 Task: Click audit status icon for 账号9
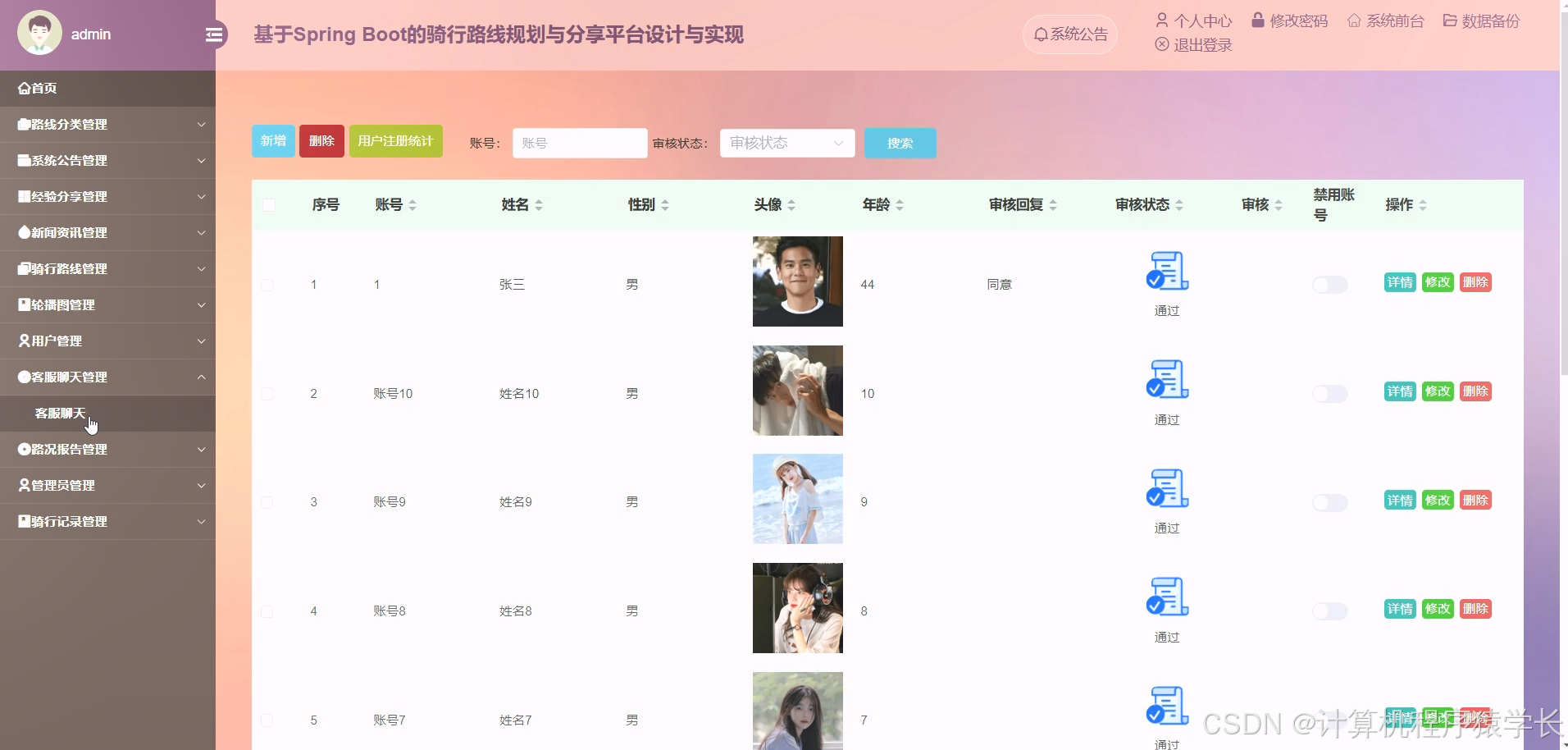tap(1167, 488)
